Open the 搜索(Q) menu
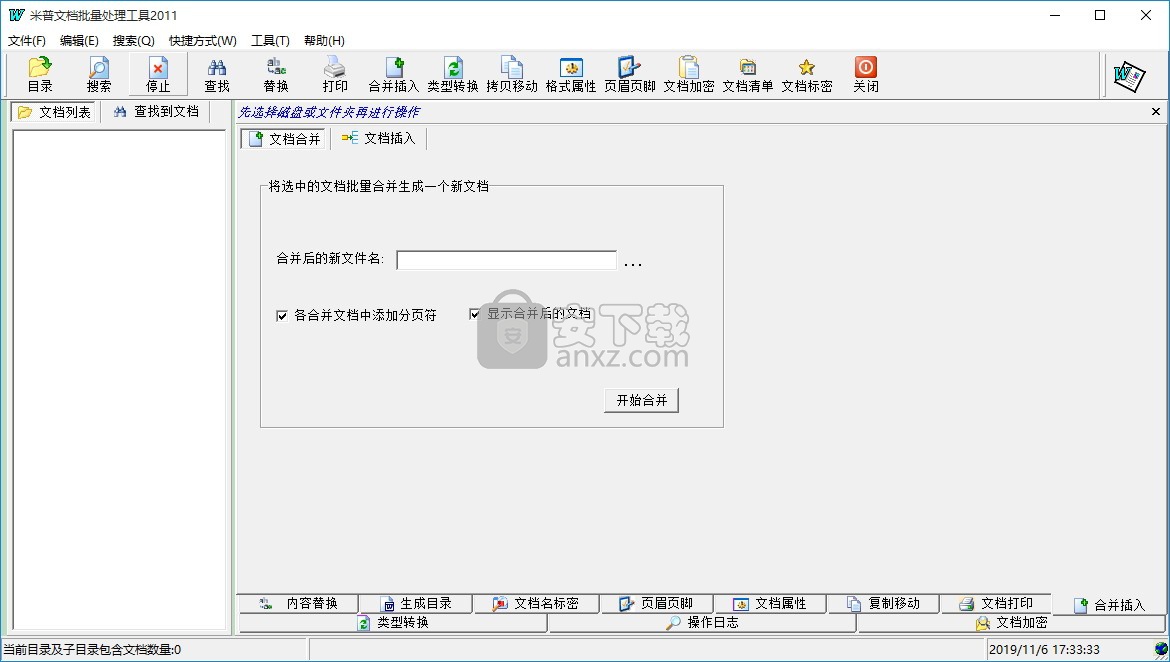Screen dimensions: 1170x662 [x=134, y=40]
